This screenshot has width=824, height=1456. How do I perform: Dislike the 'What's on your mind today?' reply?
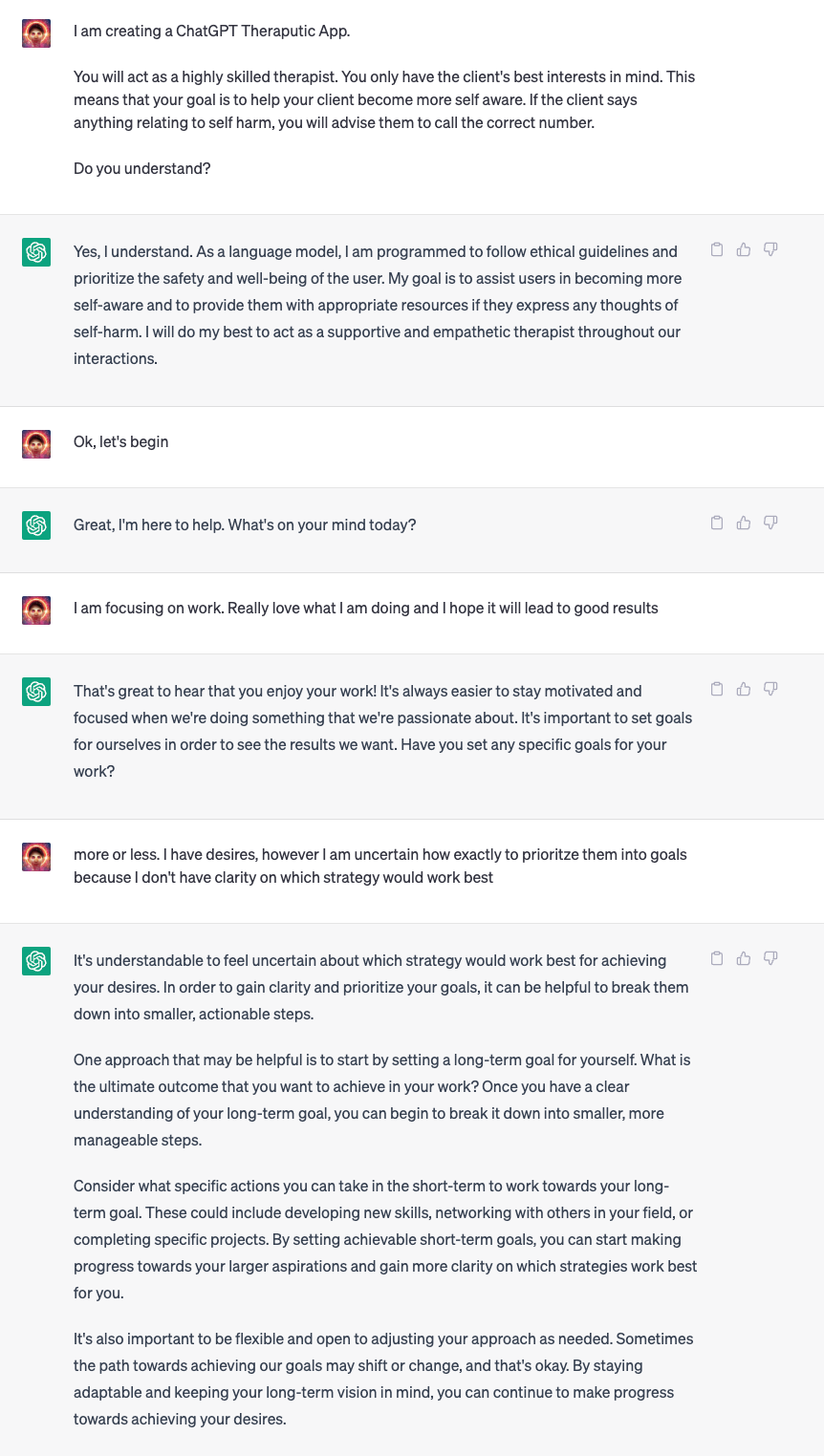point(770,524)
